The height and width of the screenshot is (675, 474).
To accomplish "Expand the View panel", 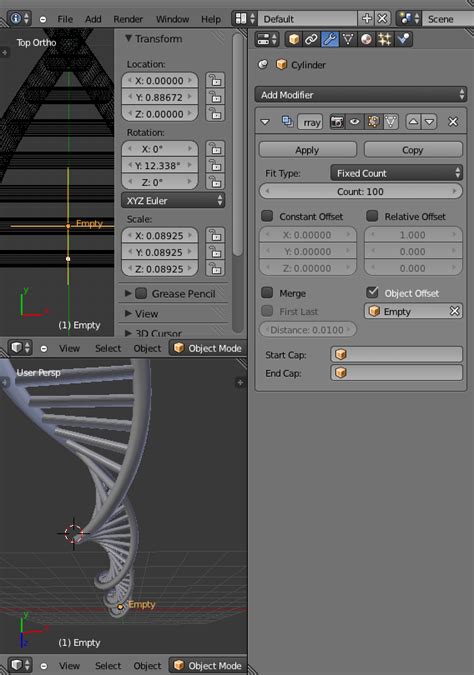I will [128, 313].
